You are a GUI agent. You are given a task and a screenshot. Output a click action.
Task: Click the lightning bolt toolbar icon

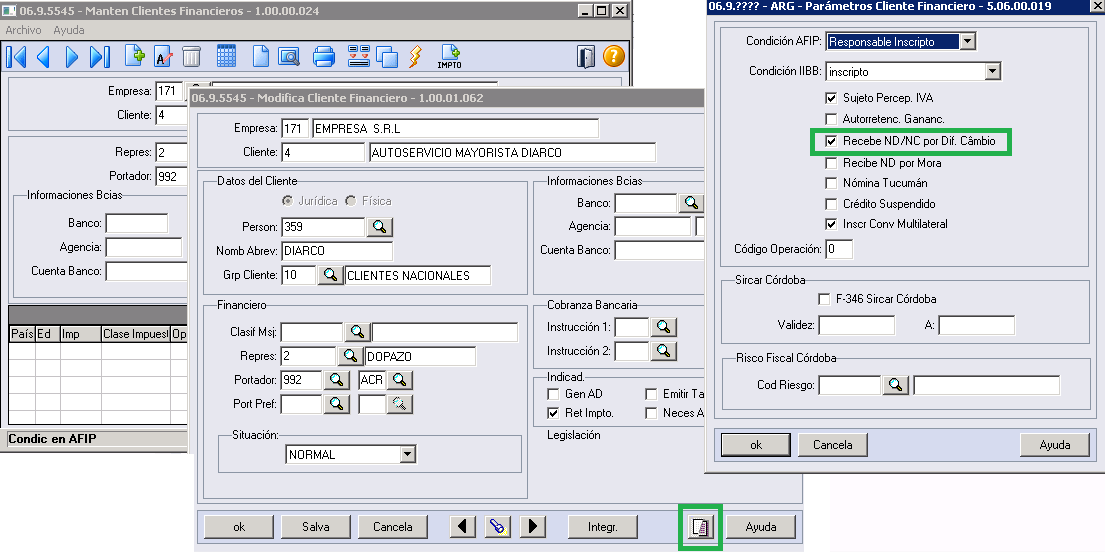[x=416, y=56]
